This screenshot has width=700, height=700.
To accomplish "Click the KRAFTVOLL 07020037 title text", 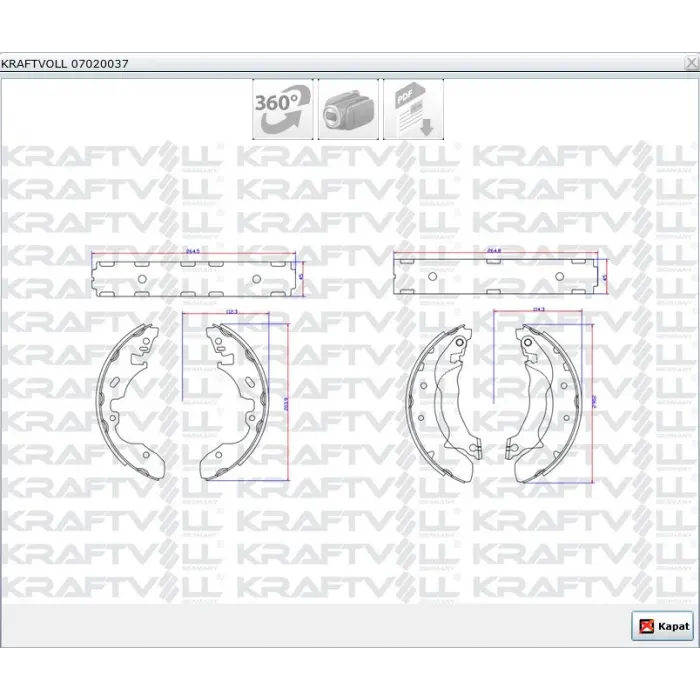I will pos(65,64).
